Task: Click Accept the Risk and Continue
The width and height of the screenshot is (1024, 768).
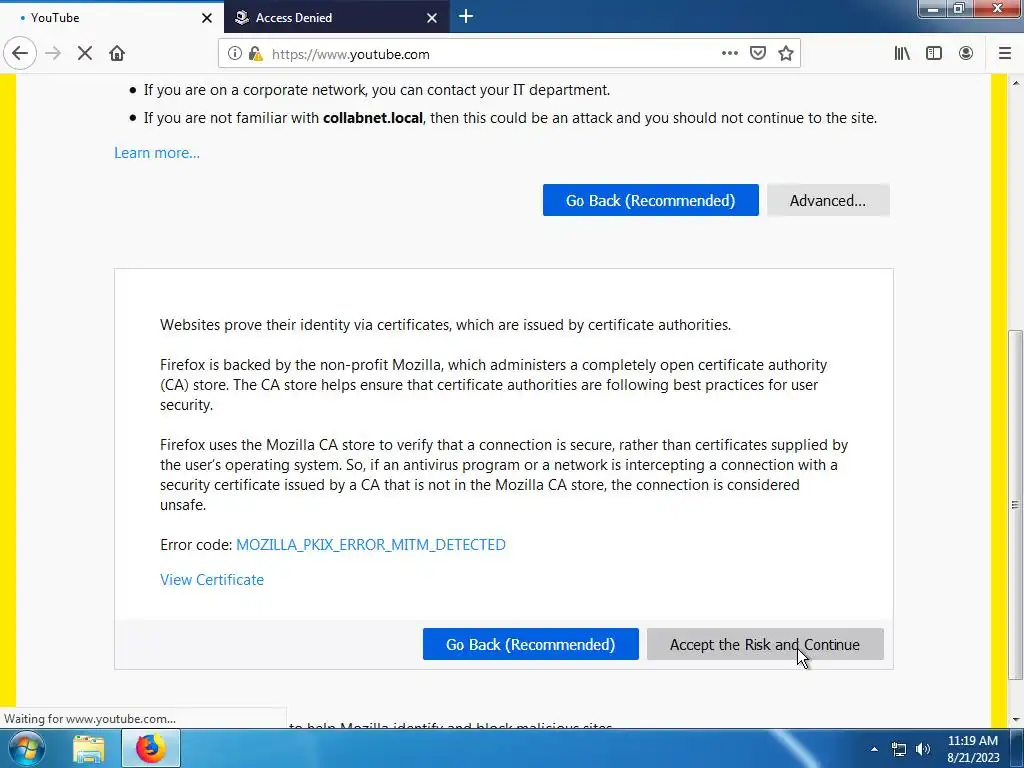Action: pos(765,645)
